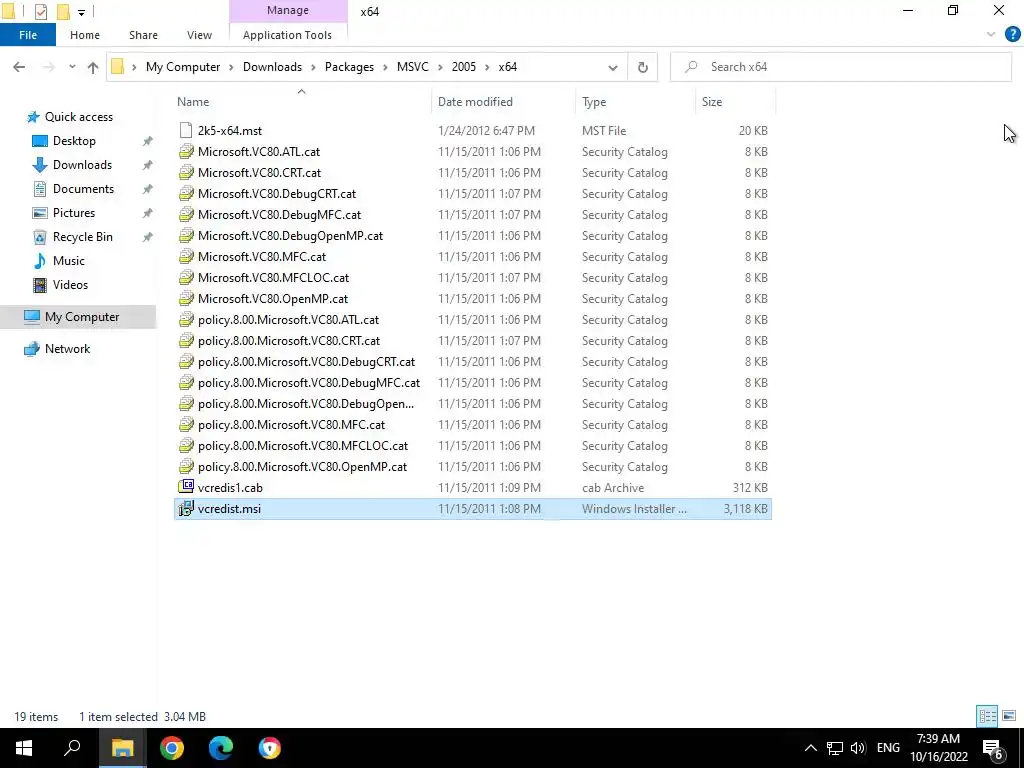Open the File menu tab
Image resolution: width=1024 pixels, height=768 pixels.
click(x=28, y=35)
